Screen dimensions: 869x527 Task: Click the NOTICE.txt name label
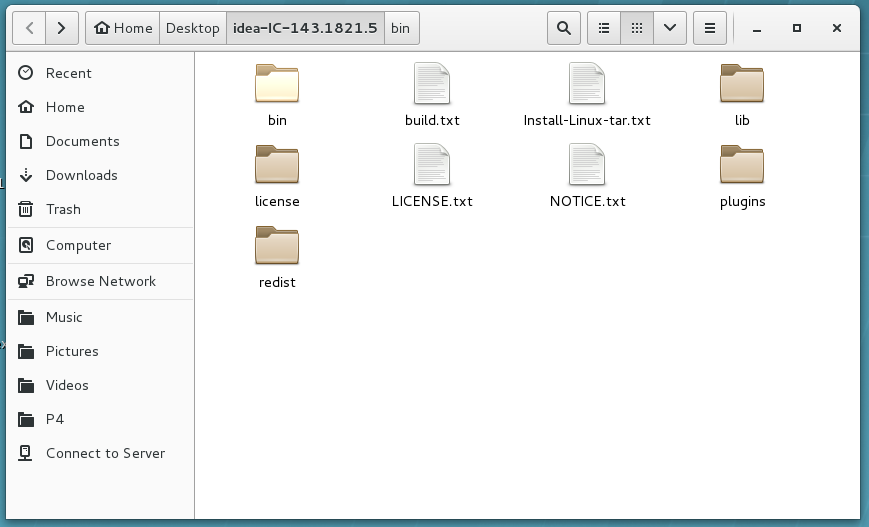click(x=587, y=201)
